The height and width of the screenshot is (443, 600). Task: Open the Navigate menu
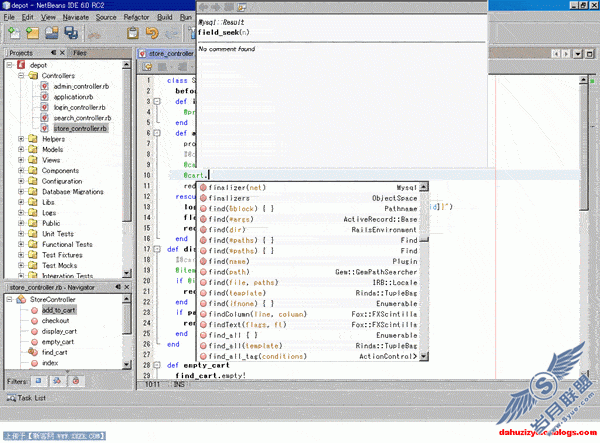pyautogui.click(x=76, y=17)
